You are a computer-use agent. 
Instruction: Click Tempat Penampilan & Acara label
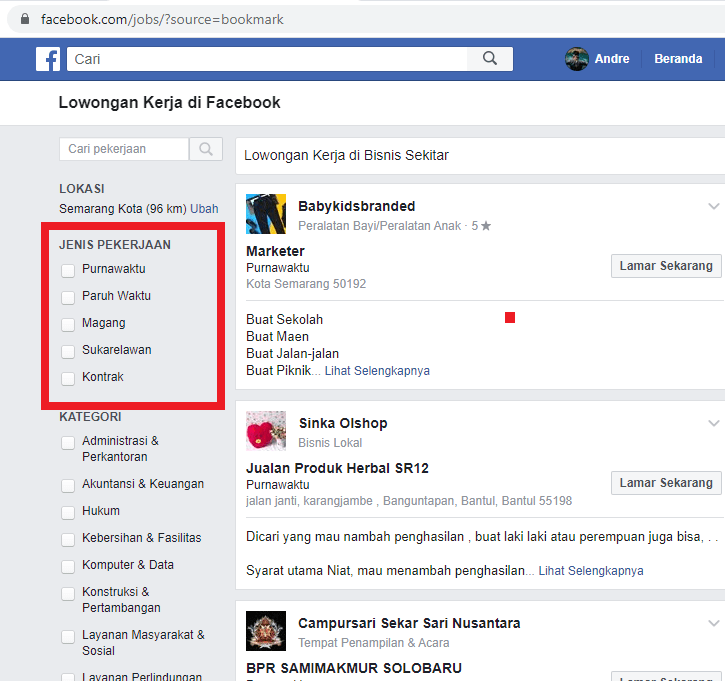pos(374,643)
